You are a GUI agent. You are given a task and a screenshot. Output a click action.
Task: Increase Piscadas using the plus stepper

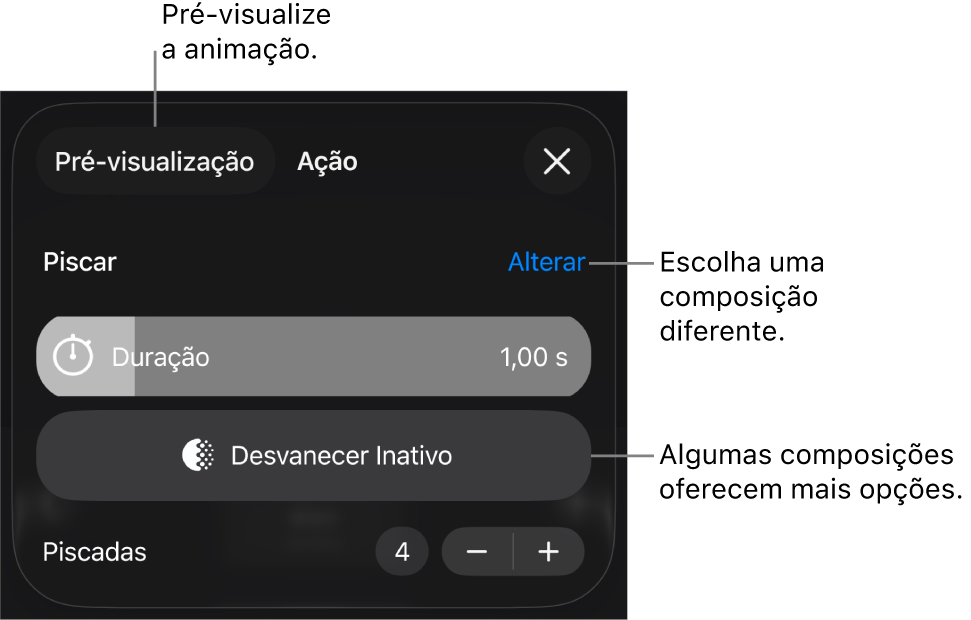pyautogui.click(x=551, y=551)
